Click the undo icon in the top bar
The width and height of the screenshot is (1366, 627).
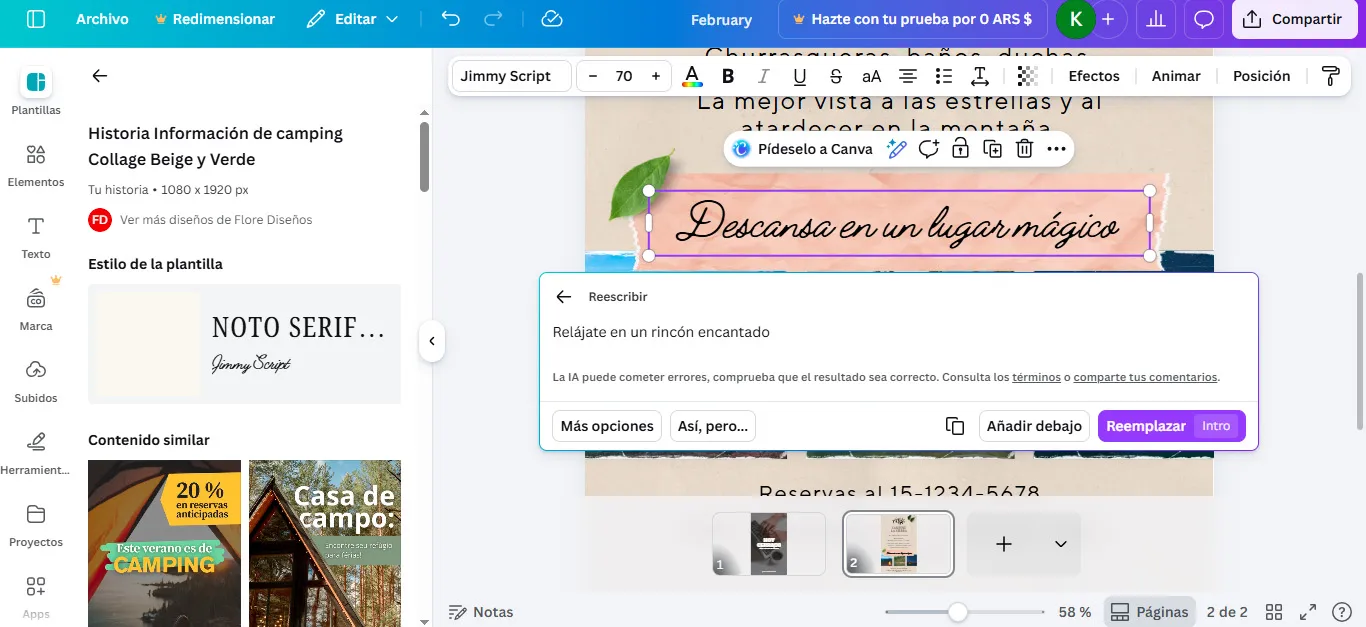449,19
